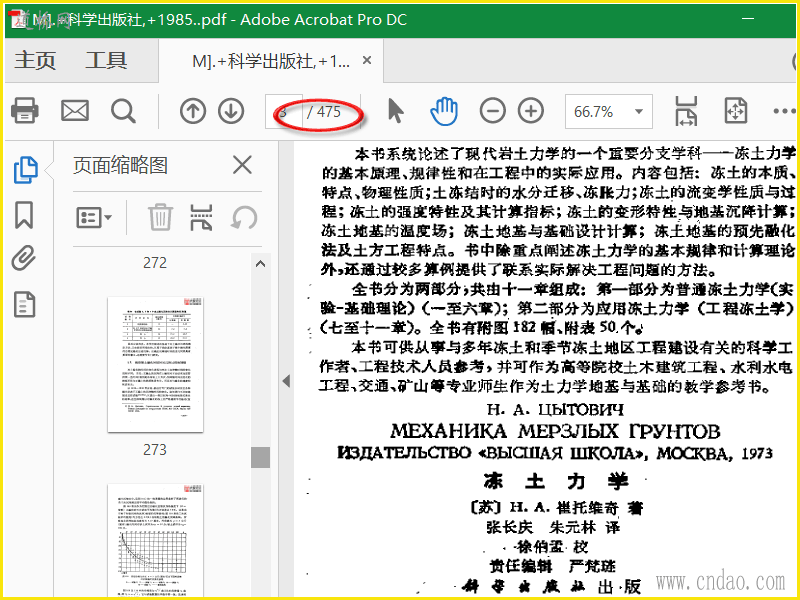Go to previous page arrow
Screen dimensions: 800x600
coord(193,111)
